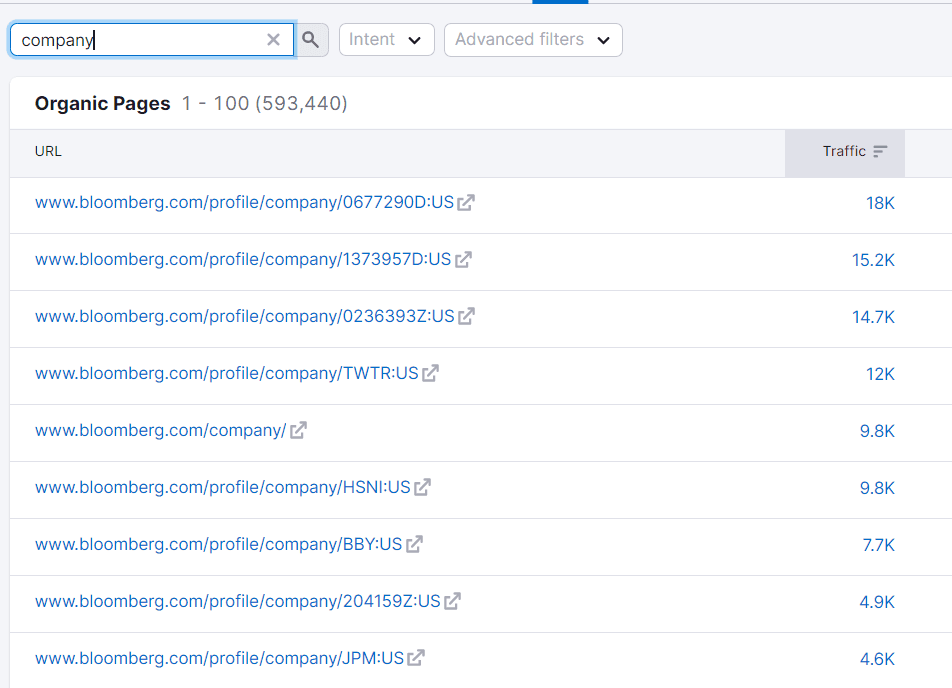Click the 12K traffic value for TWTR
Image resolution: width=952 pixels, height=688 pixels.
point(880,374)
